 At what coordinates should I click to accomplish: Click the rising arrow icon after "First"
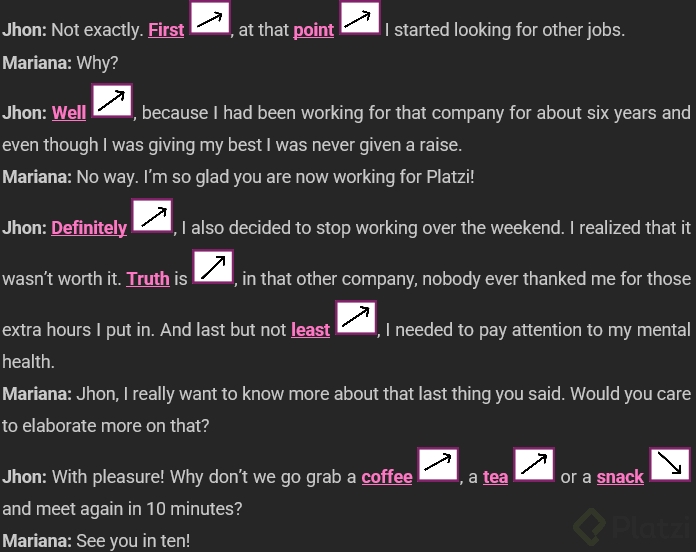point(210,18)
